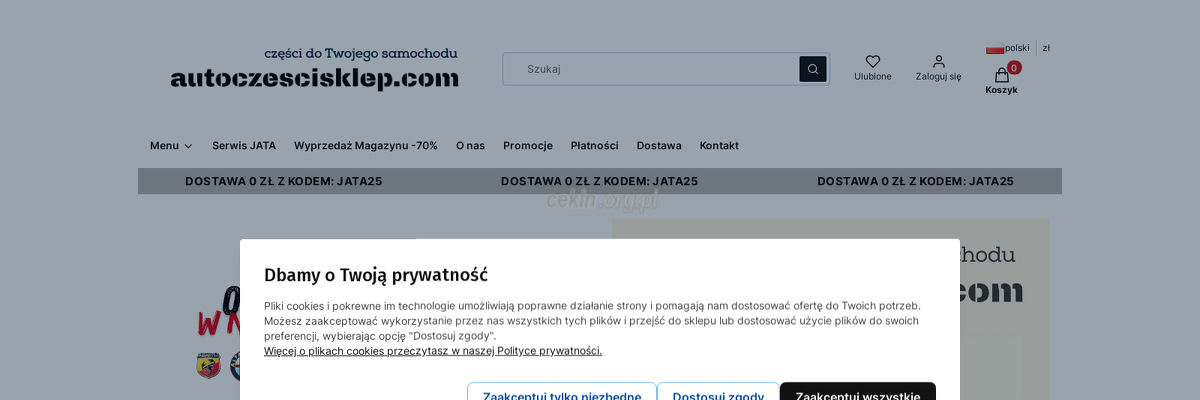The image size is (1200, 400).
Task: Click the Ulubione label
Action: click(x=873, y=77)
